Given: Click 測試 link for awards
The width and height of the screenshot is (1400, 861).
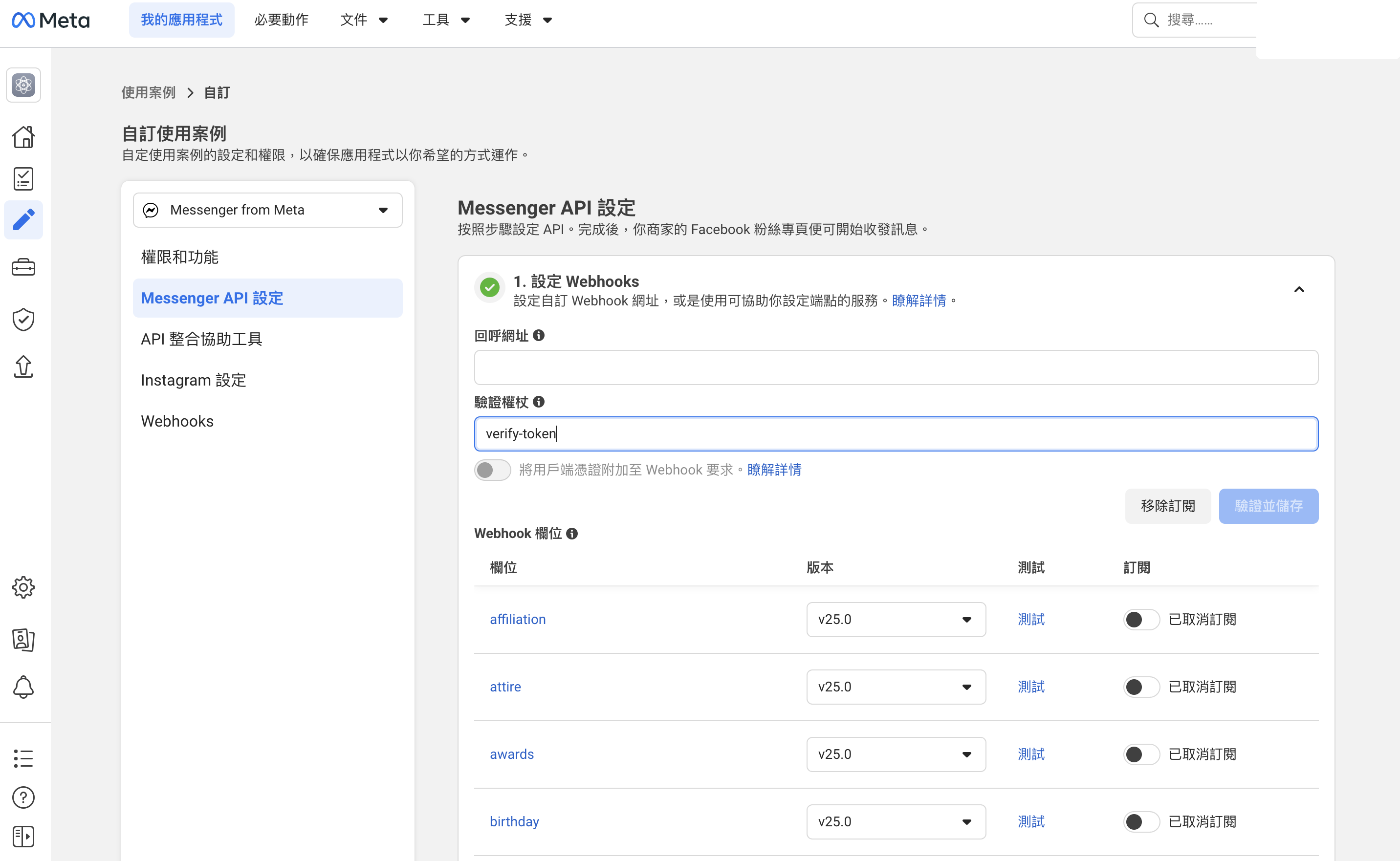Looking at the screenshot, I should (1031, 754).
